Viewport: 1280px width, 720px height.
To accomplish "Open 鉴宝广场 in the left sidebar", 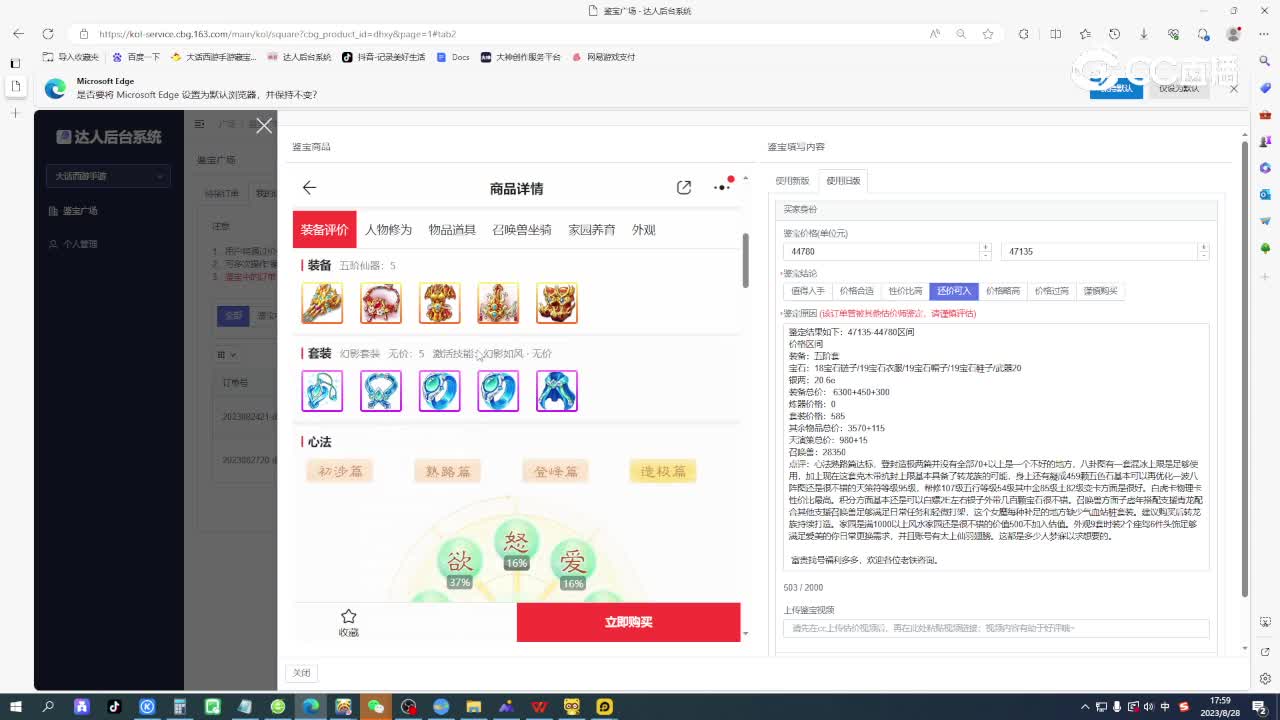I will pos(80,211).
